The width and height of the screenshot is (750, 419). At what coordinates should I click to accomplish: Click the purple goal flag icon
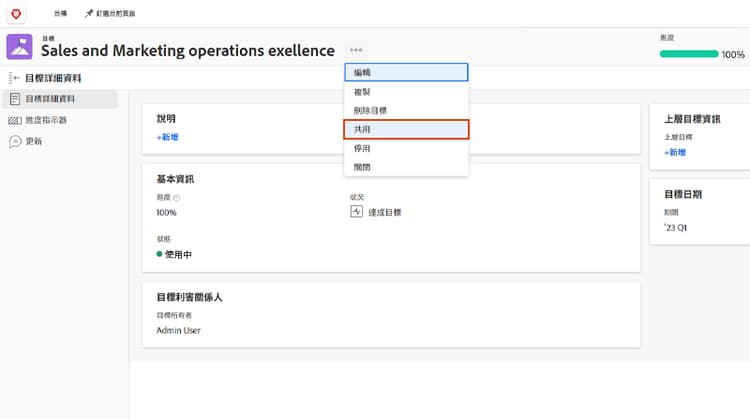coord(20,47)
